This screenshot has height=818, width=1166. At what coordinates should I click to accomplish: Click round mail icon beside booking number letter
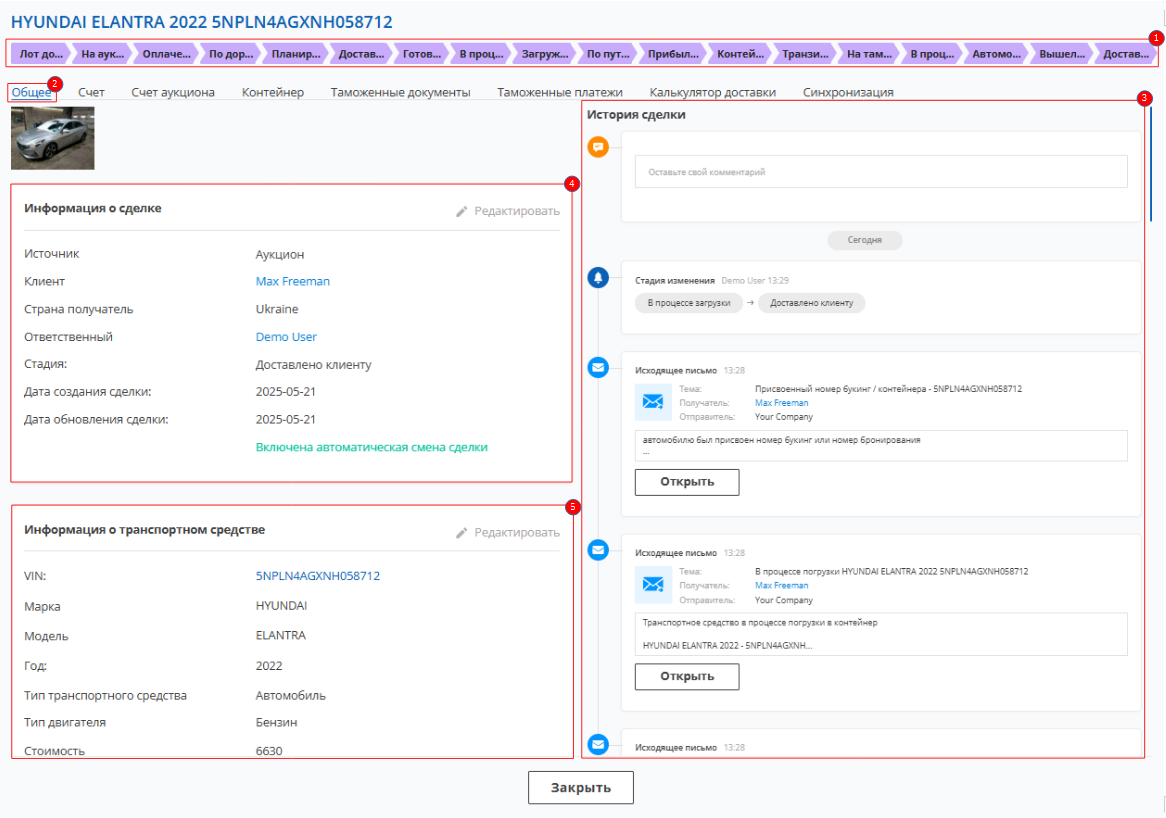pyautogui.click(x=598, y=367)
